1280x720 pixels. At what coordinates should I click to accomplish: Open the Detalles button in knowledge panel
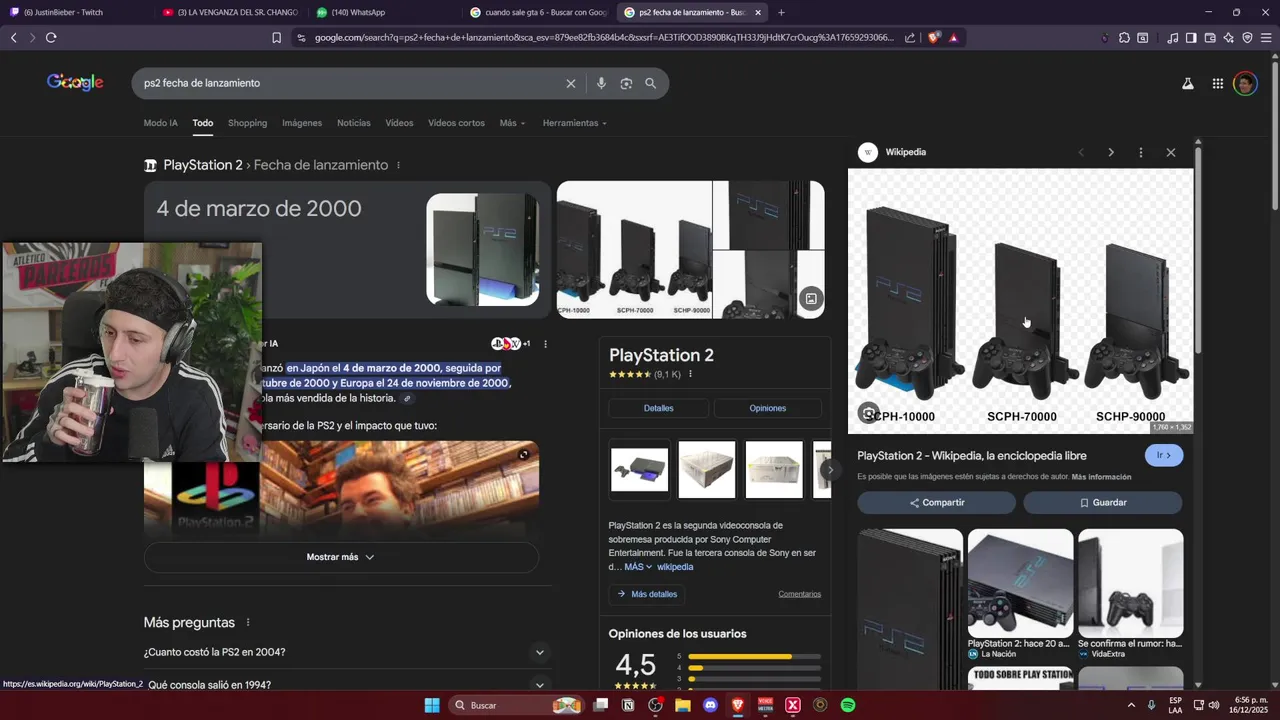coord(659,408)
